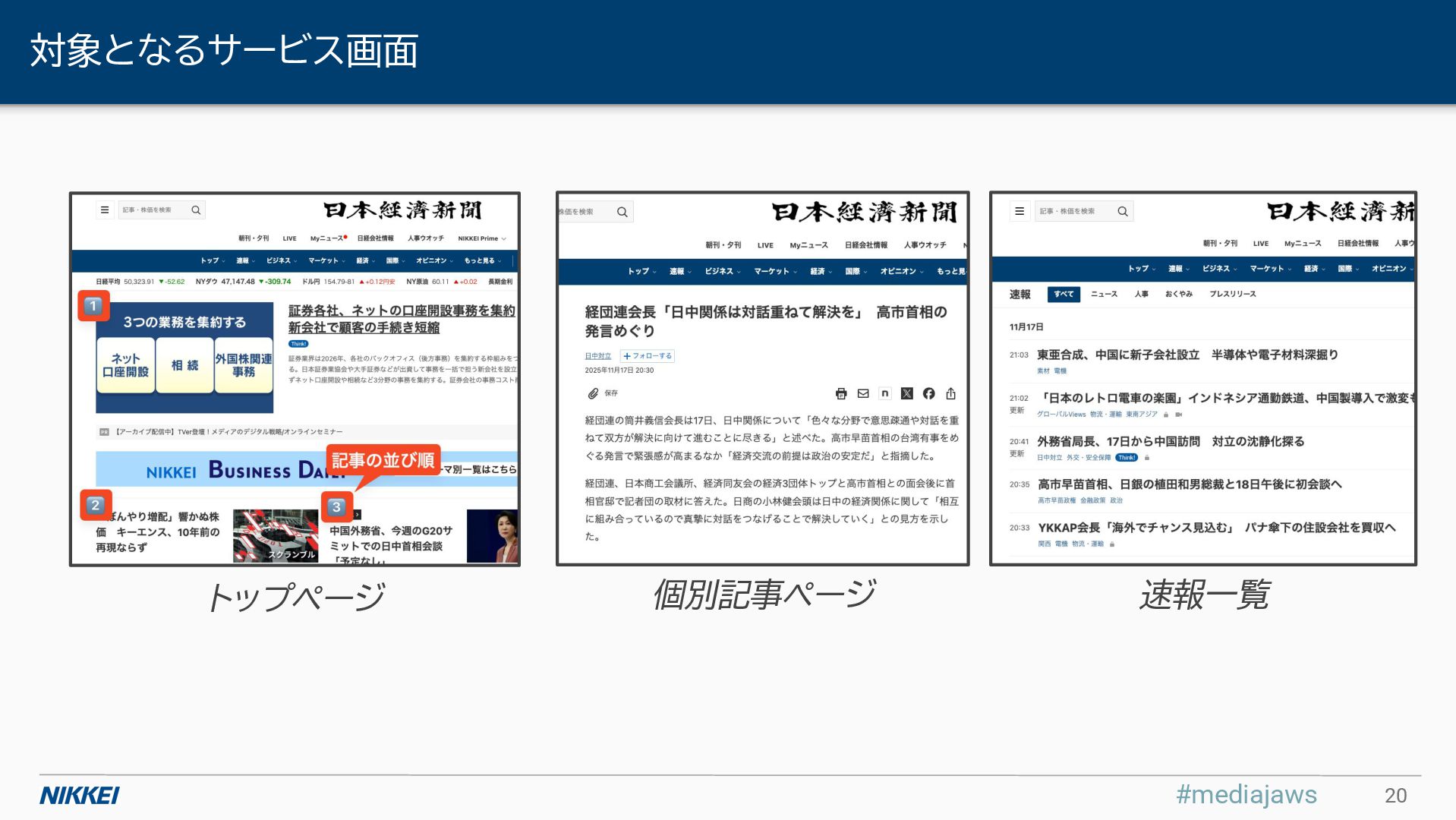Image resolution: width=1456 pixels, height=820 pixels.
Task: Expand ビジネス dropdown in top page nav
Action: (x=282, y=260)
